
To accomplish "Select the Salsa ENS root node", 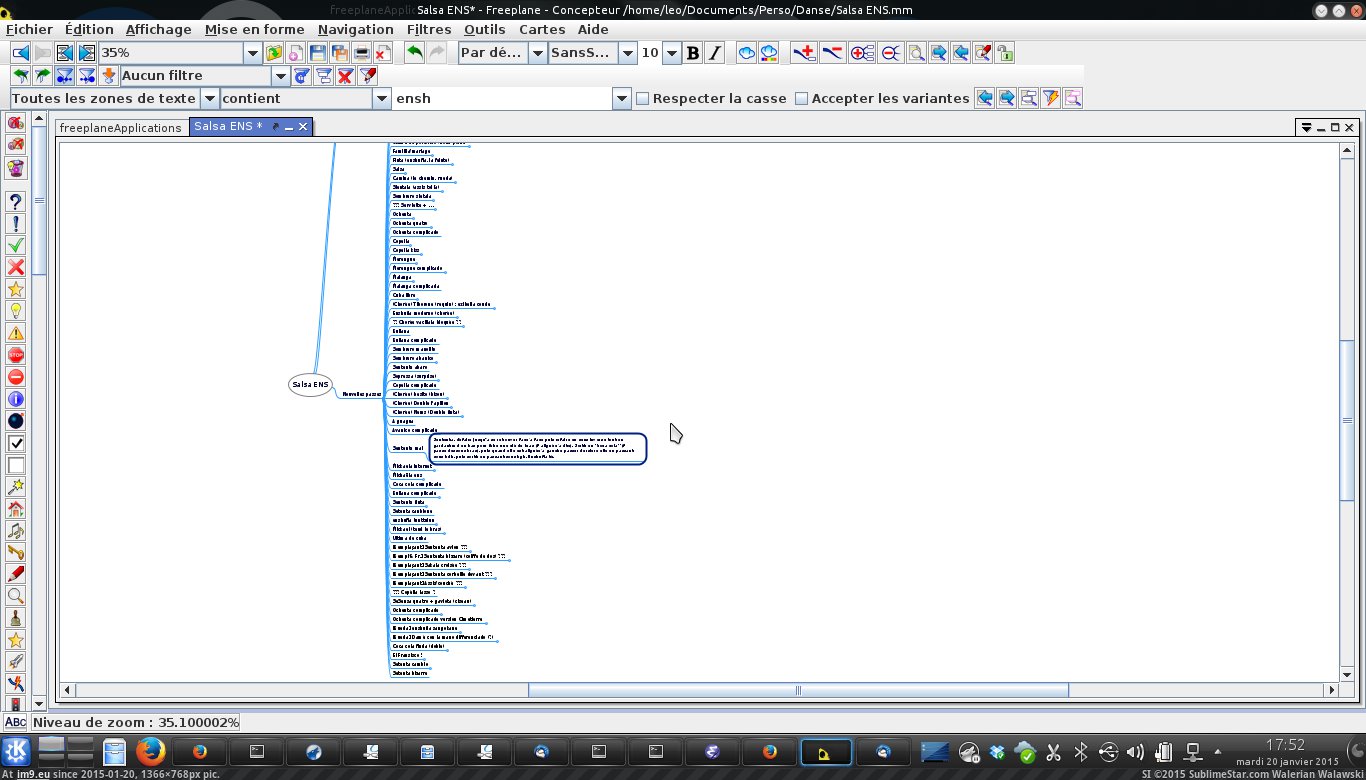I will (310, 384).
